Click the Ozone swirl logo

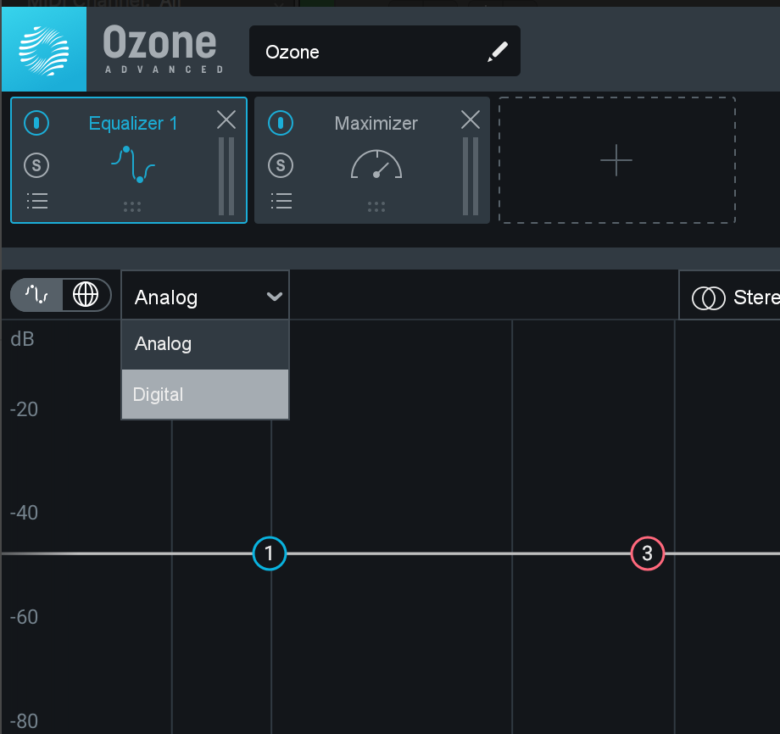point(44,50)
